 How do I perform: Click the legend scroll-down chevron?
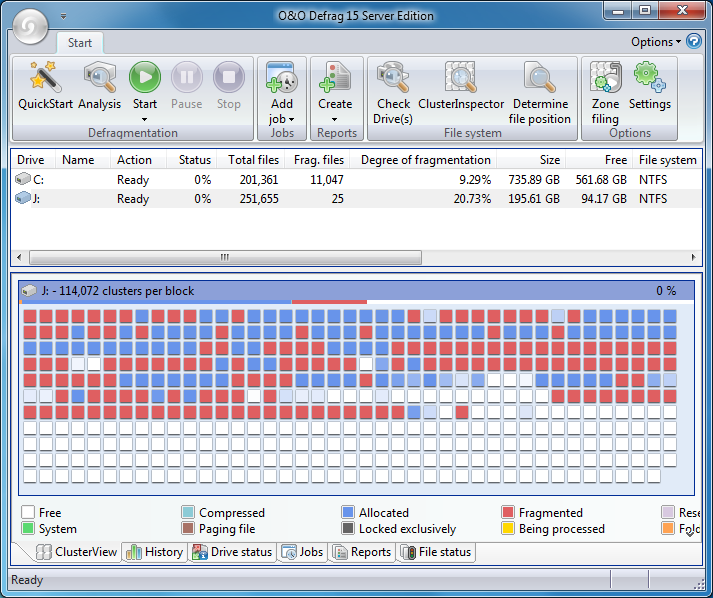coord(690,533)
